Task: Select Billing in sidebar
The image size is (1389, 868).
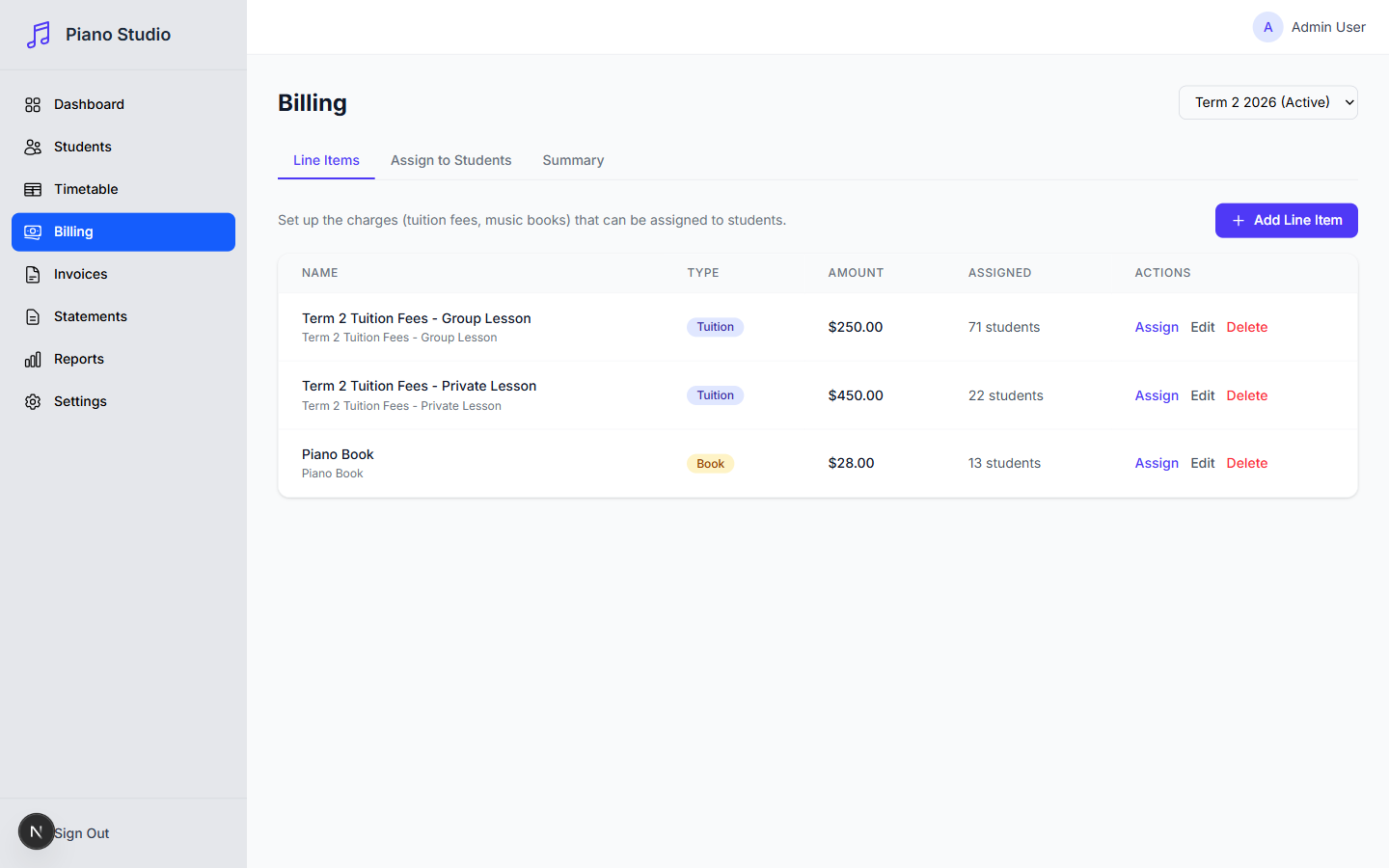Action: [x=123, y=231]
